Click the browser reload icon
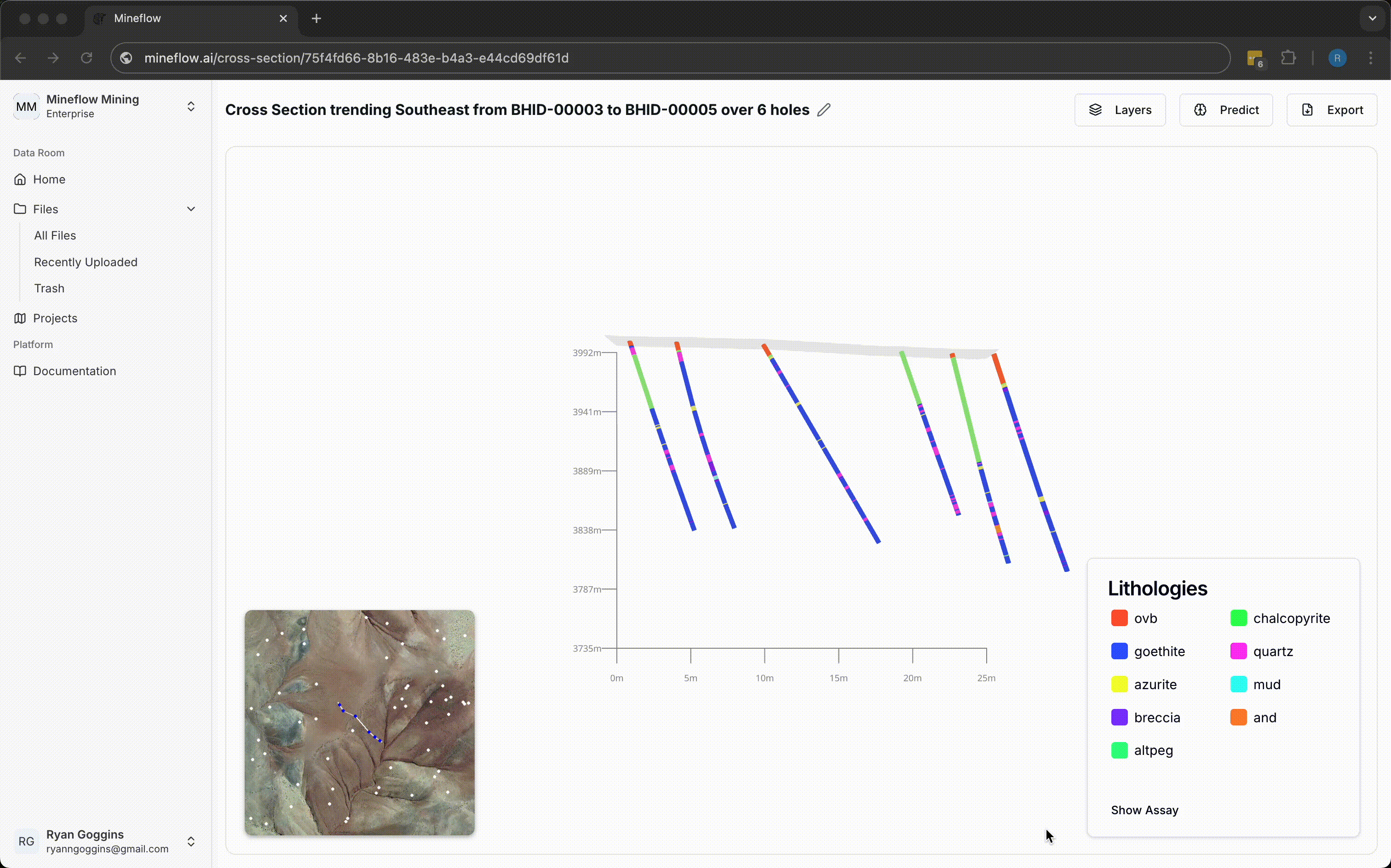1391x868 pixels. 87,58
